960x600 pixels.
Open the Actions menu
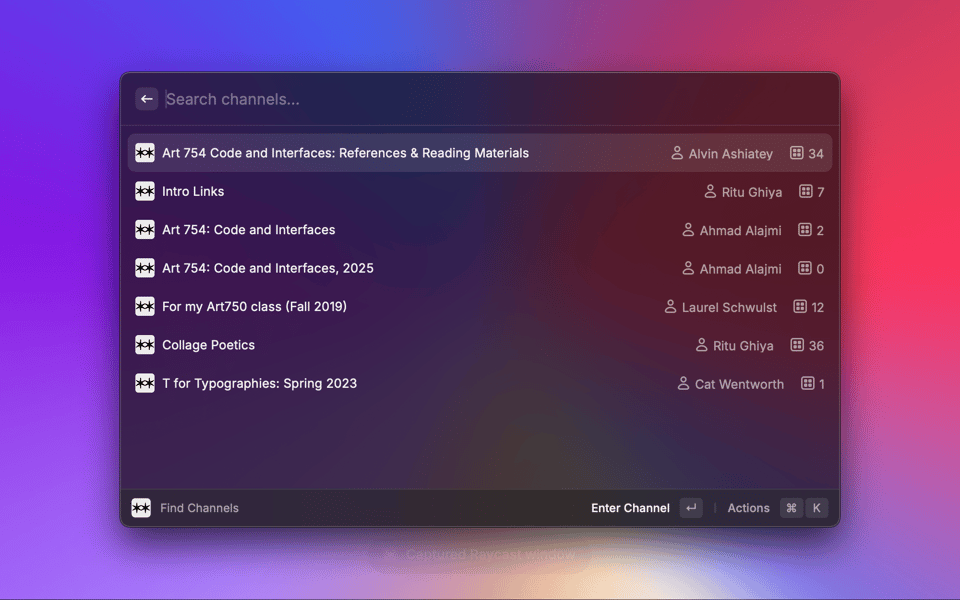point(748,508)
